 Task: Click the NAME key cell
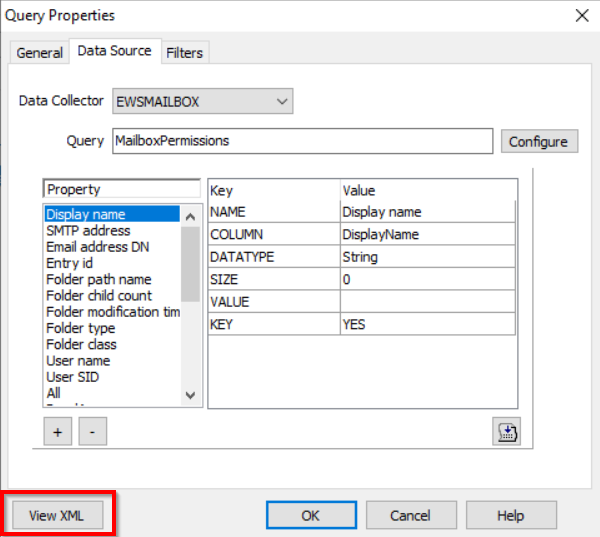click(274, 212)
